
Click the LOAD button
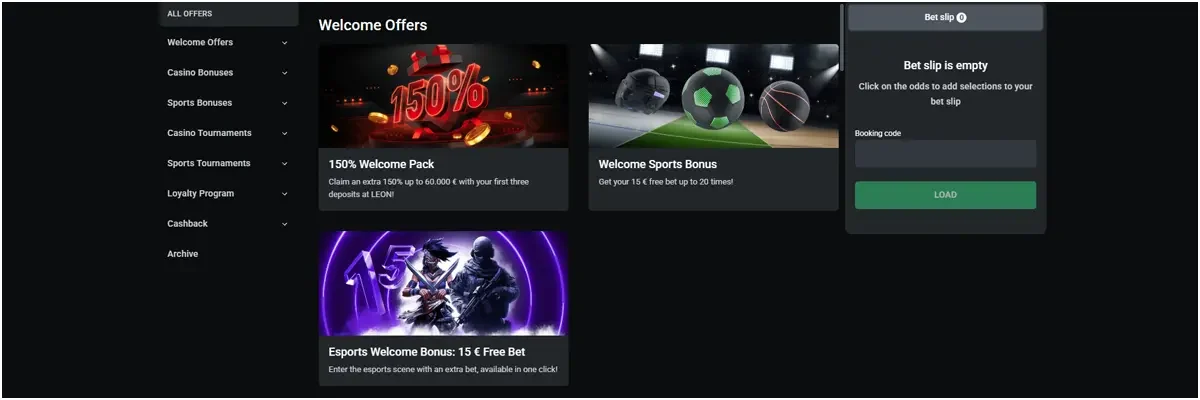click(945, 195)
